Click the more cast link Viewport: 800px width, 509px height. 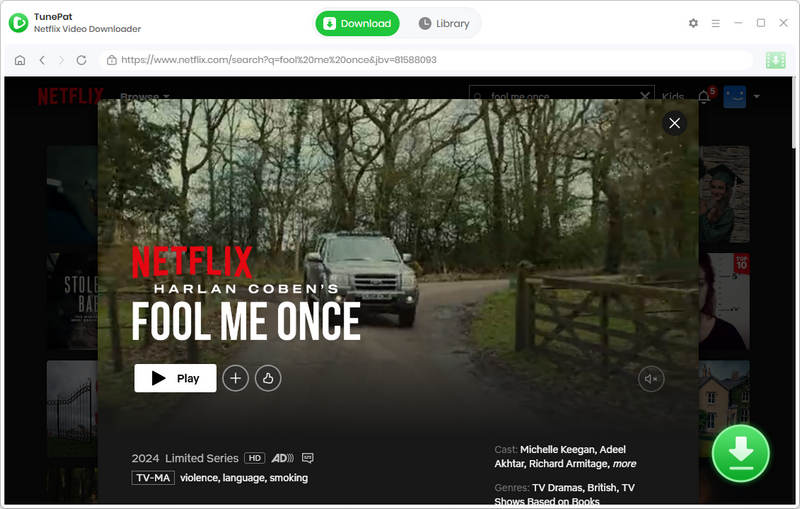(x=624, y=464)
